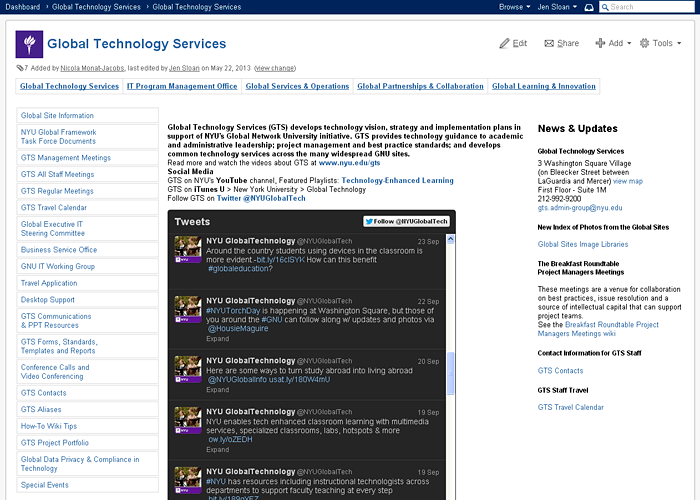Open GTS Aliases in the sidebar
Viewport: 700px width, 500px height.
41,409
